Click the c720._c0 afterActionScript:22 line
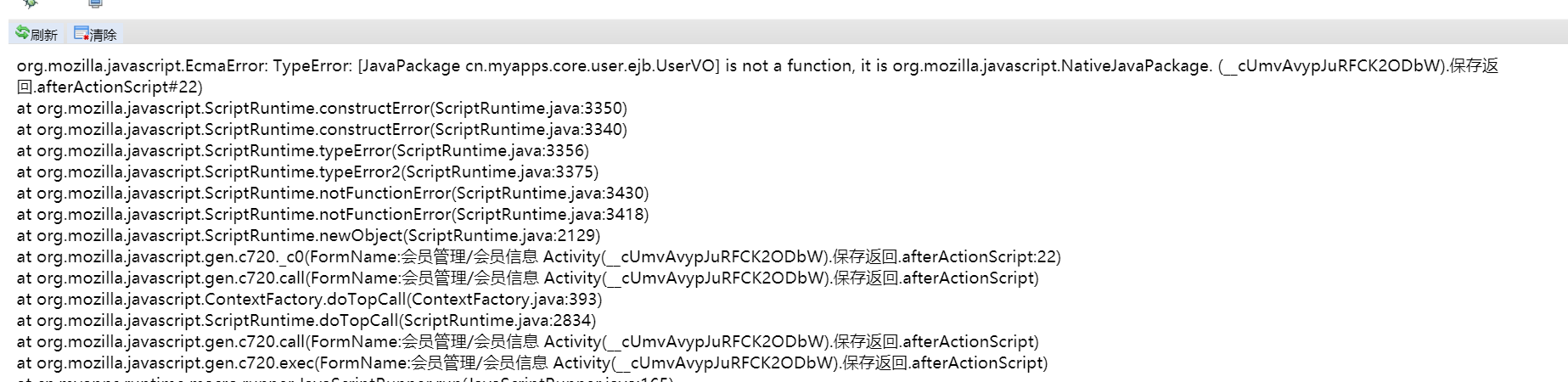The image size is (1568, 382). pos(539,256)
